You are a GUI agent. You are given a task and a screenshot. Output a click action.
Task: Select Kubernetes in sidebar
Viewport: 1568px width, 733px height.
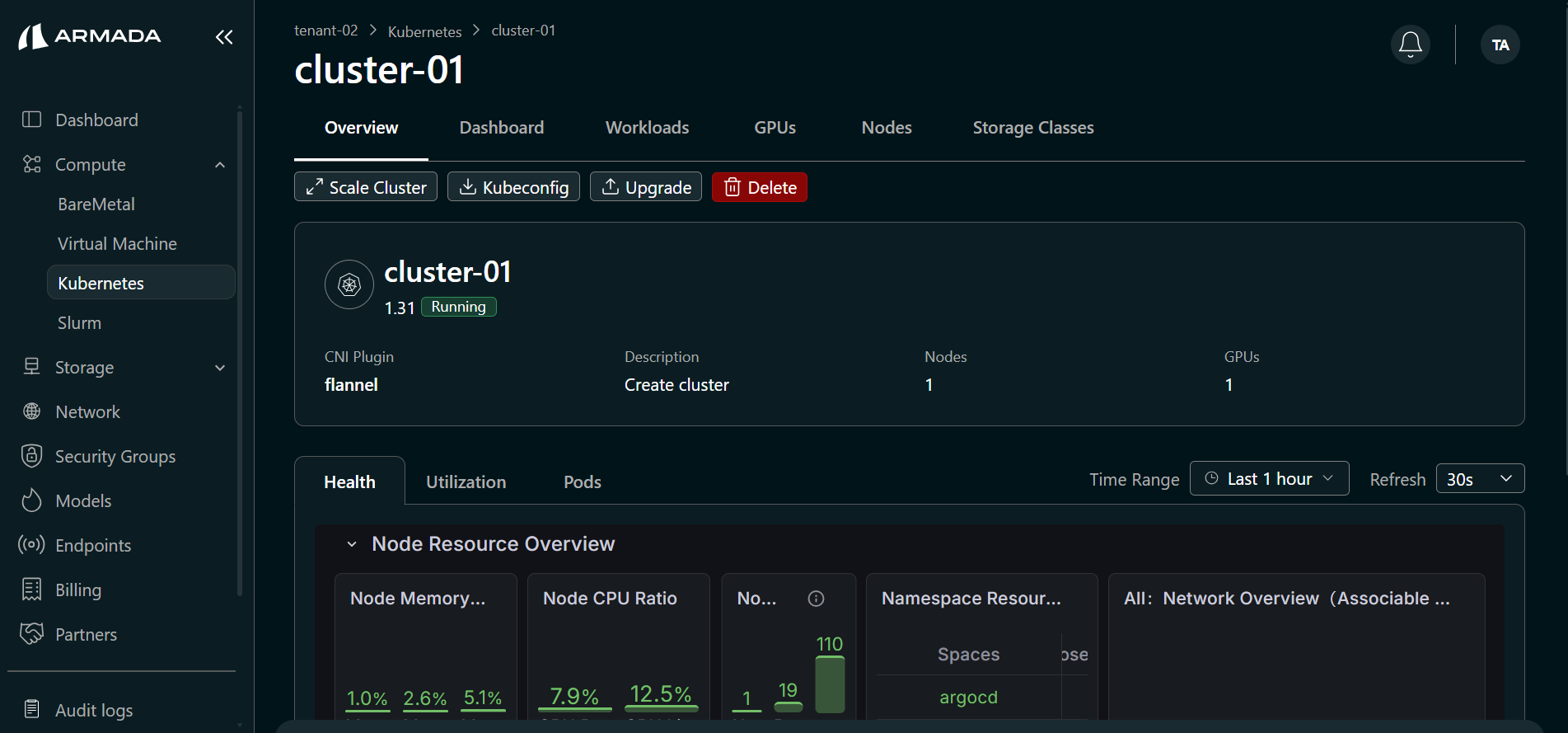pyautogui.click(x=141, y=283)
